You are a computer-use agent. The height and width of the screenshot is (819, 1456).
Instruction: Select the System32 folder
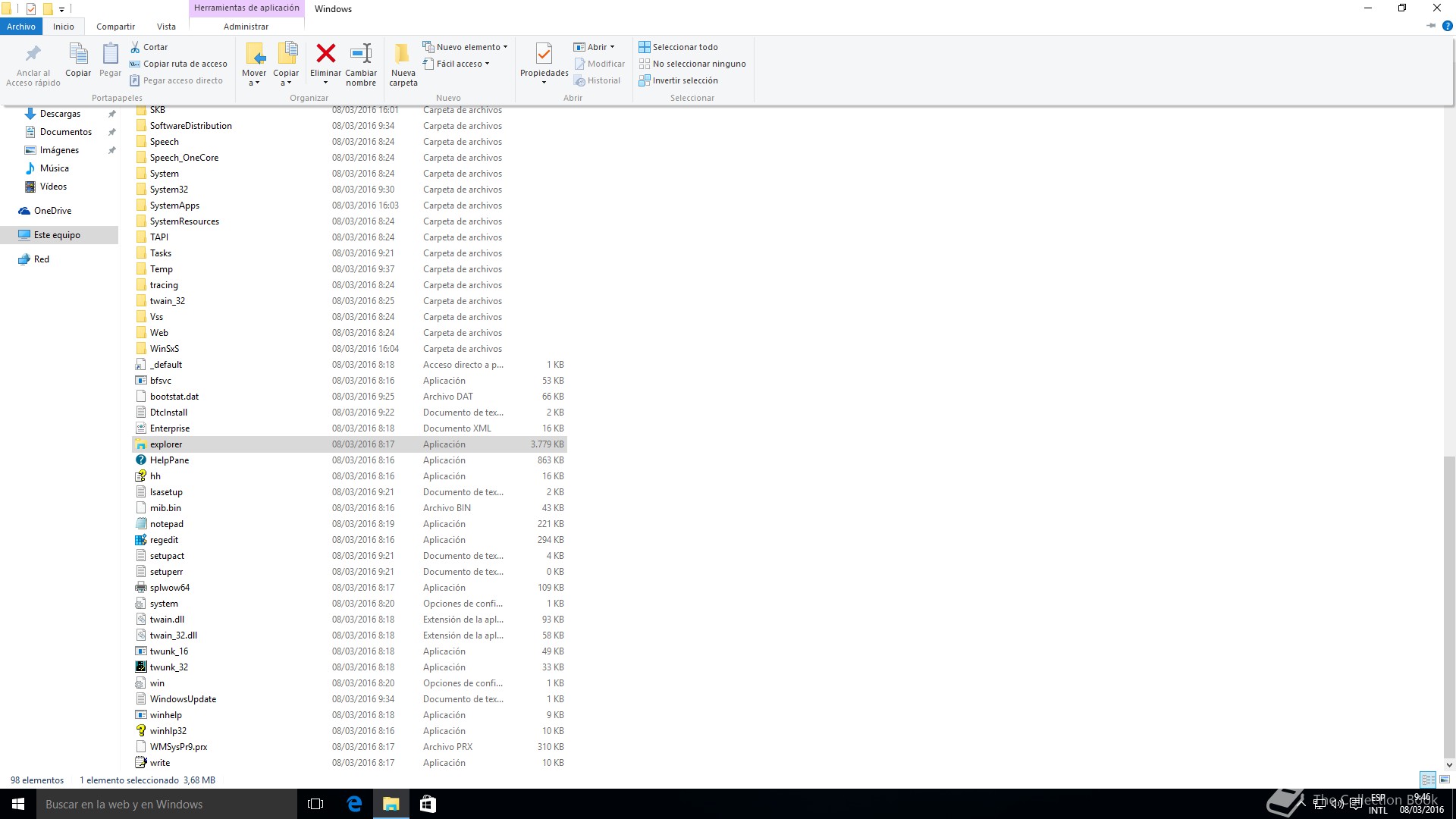coord(168,190)
